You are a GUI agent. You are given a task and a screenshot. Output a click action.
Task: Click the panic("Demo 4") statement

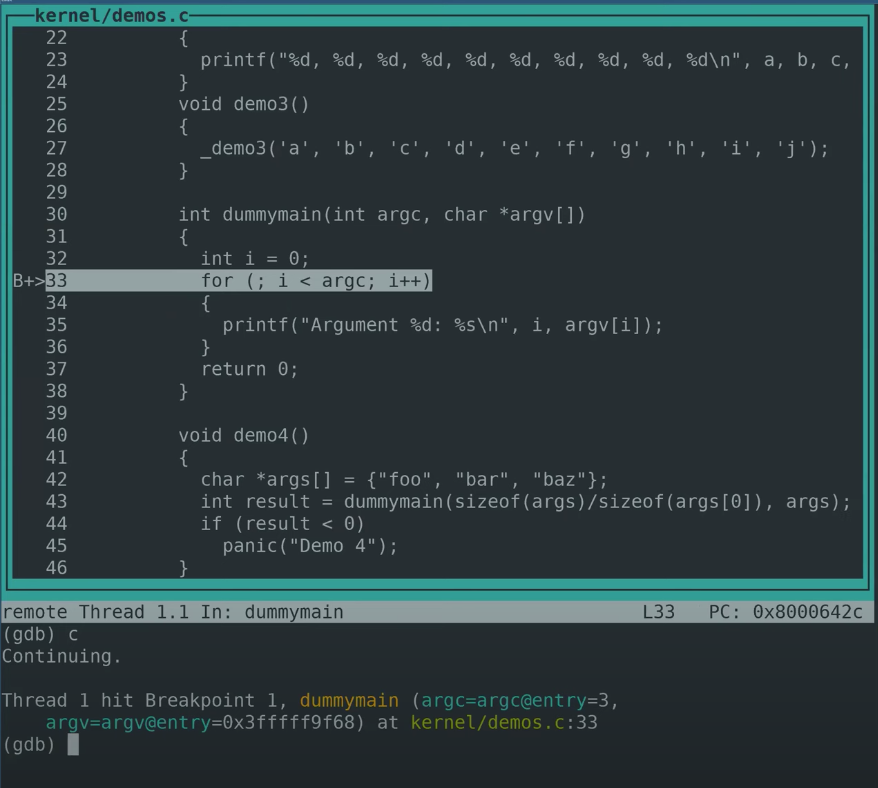[x=310, y=545]
